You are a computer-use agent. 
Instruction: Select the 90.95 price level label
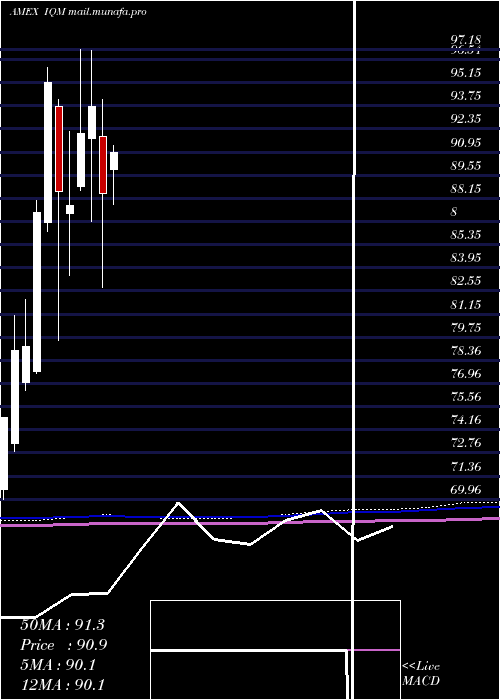[466, 142]
